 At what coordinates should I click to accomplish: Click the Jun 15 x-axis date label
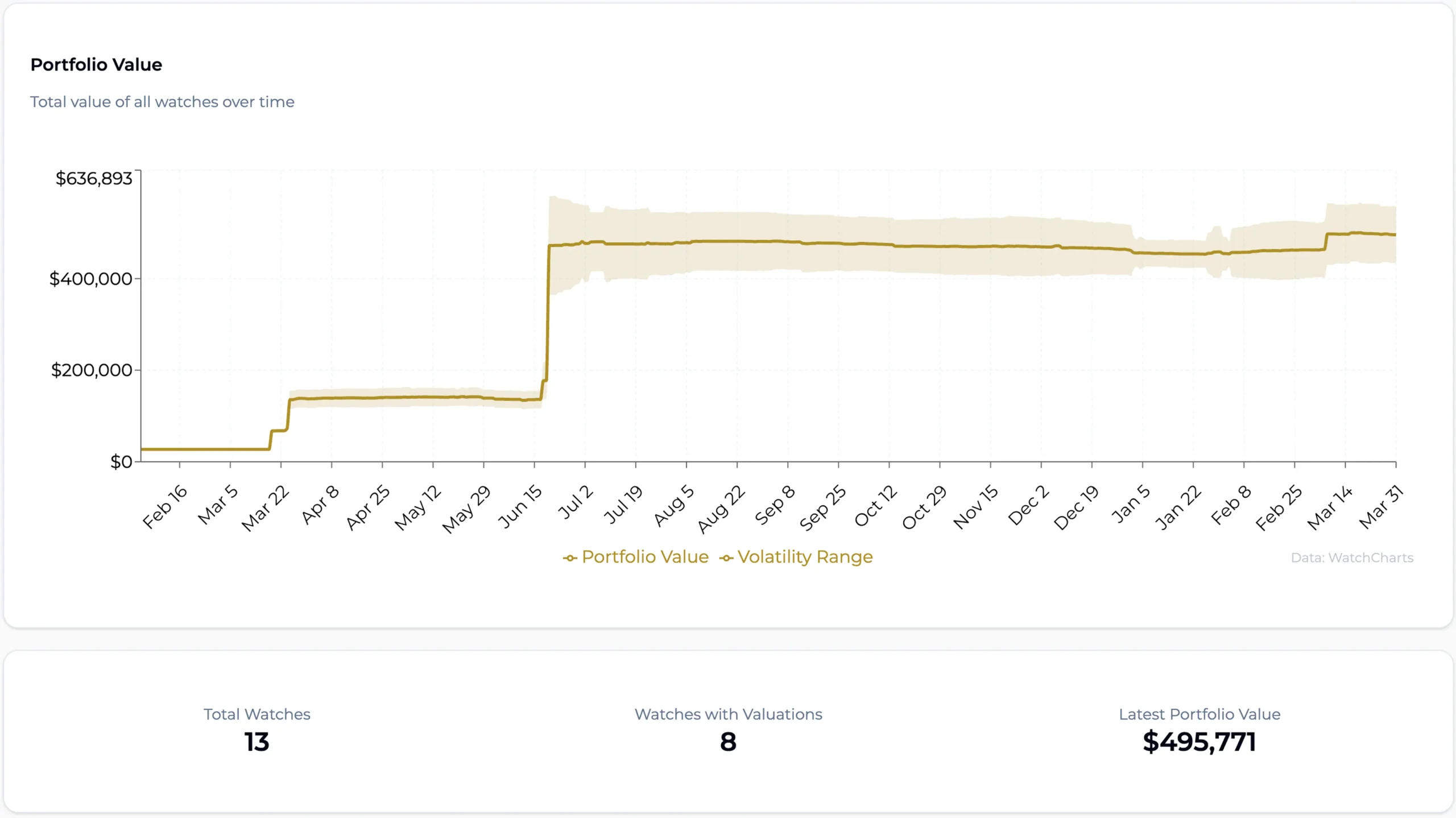tap(520, 506)
